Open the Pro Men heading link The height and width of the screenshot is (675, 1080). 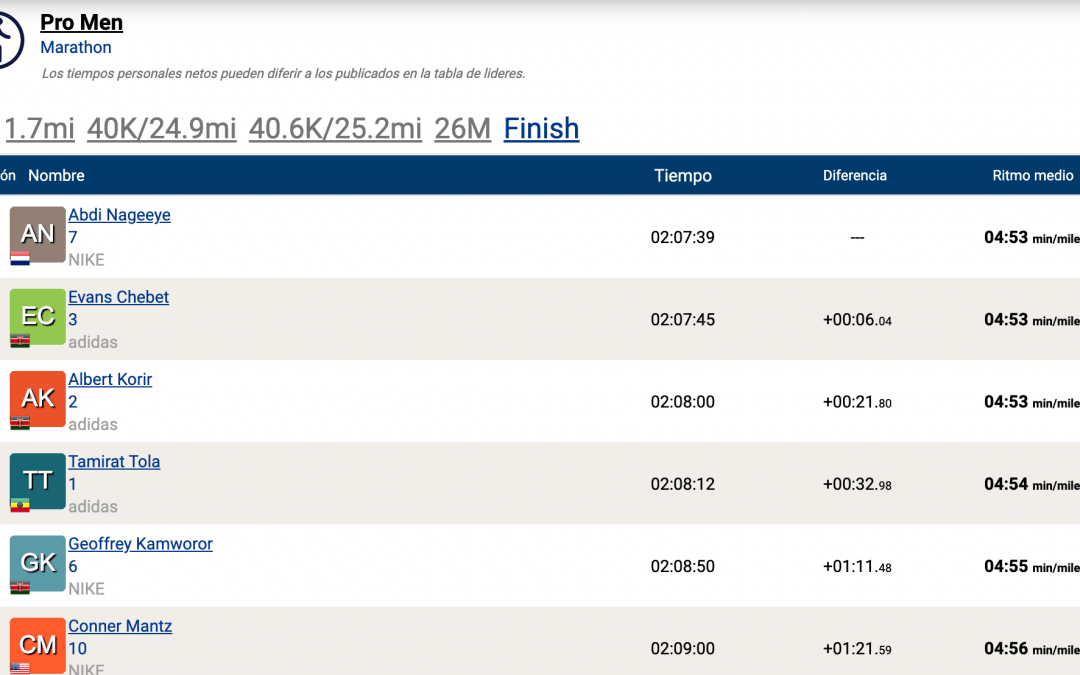82,22
